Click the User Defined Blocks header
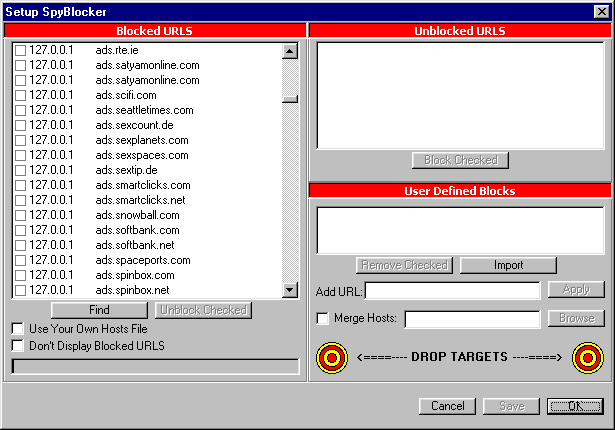 point(460,191)
